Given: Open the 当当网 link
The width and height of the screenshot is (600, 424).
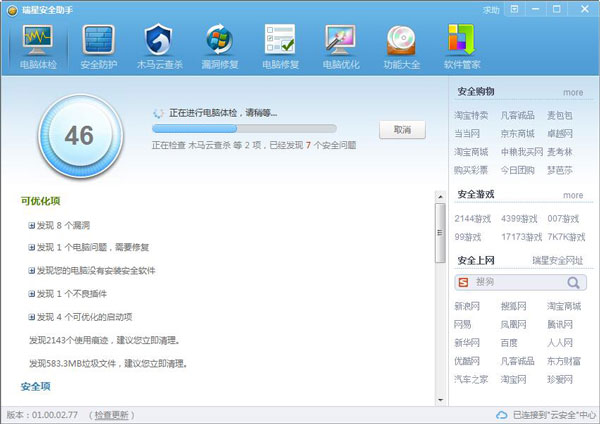Looking at the screenshot, I should point(467,134).
